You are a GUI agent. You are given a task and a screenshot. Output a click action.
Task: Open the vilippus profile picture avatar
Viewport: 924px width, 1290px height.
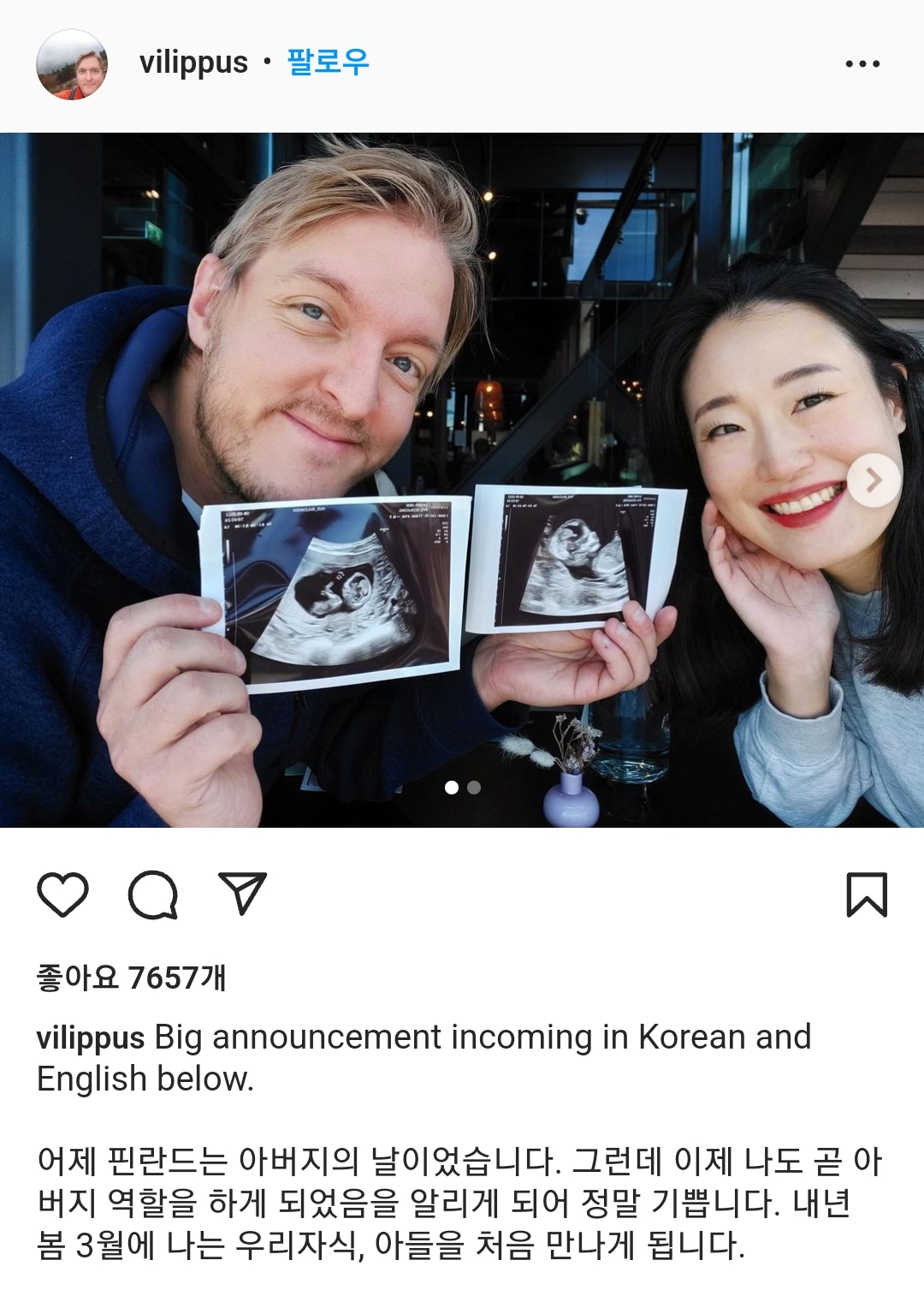click(x=72, y=65)
